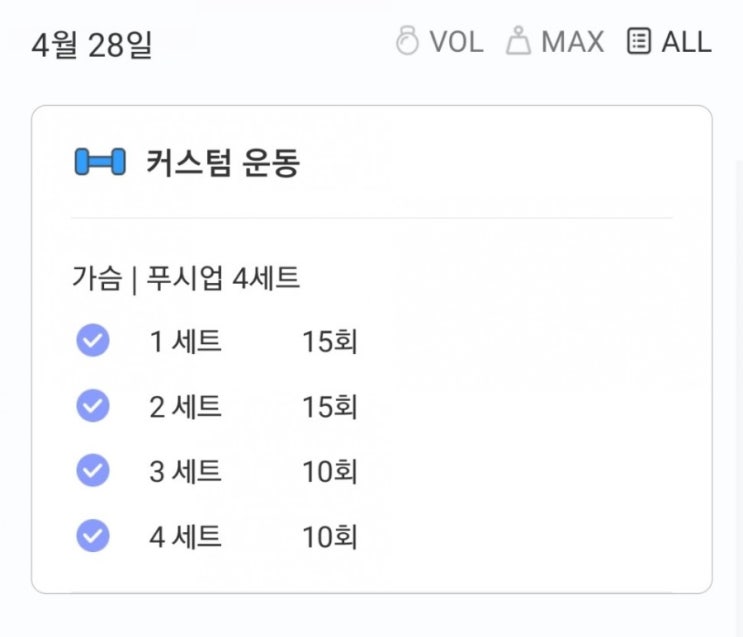Click the list icon beside ALL
The image size is (743, 637).
pos(638,42)
